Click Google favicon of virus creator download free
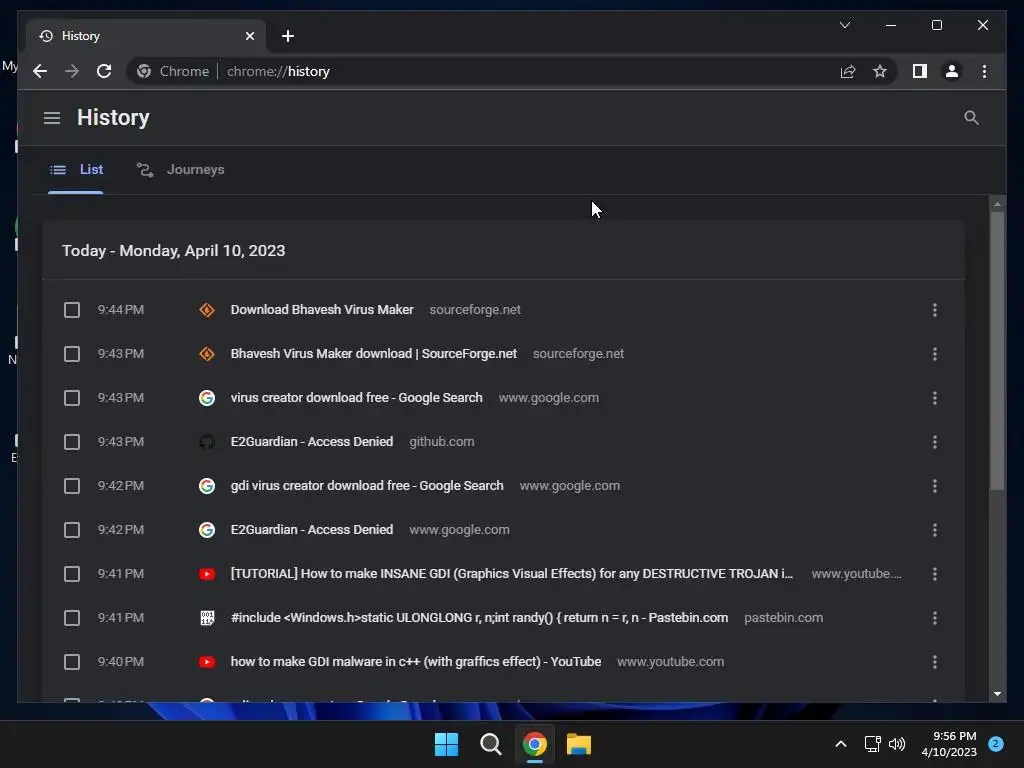 tap(207, 398)
